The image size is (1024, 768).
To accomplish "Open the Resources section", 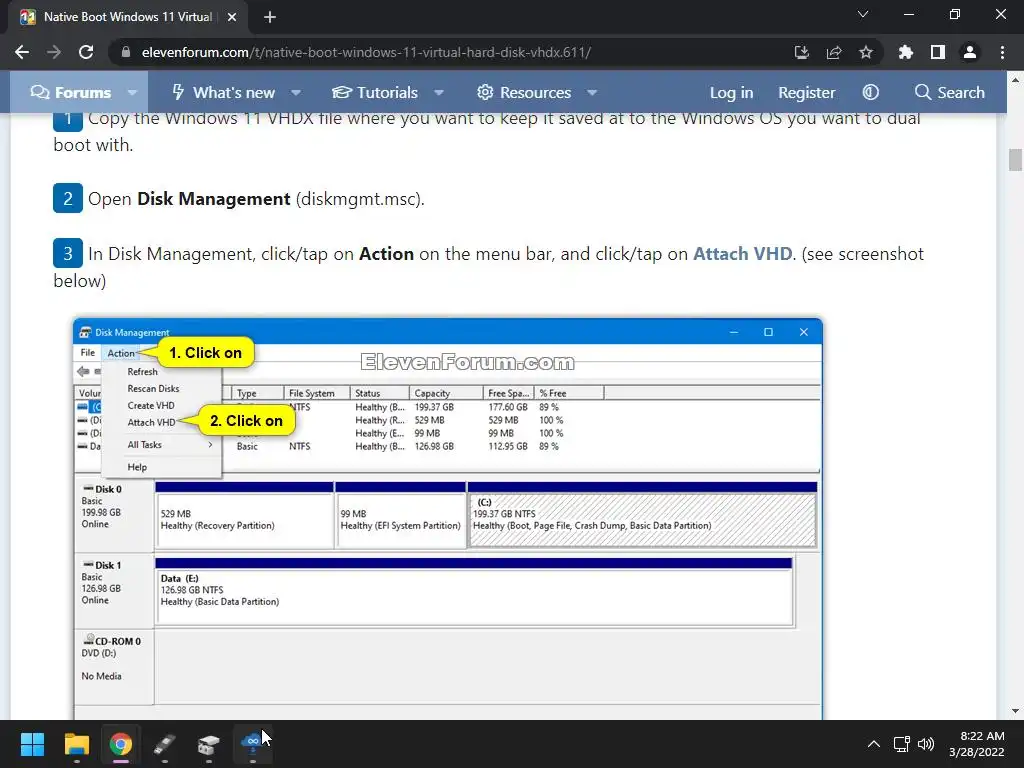I will click(524, 92).
